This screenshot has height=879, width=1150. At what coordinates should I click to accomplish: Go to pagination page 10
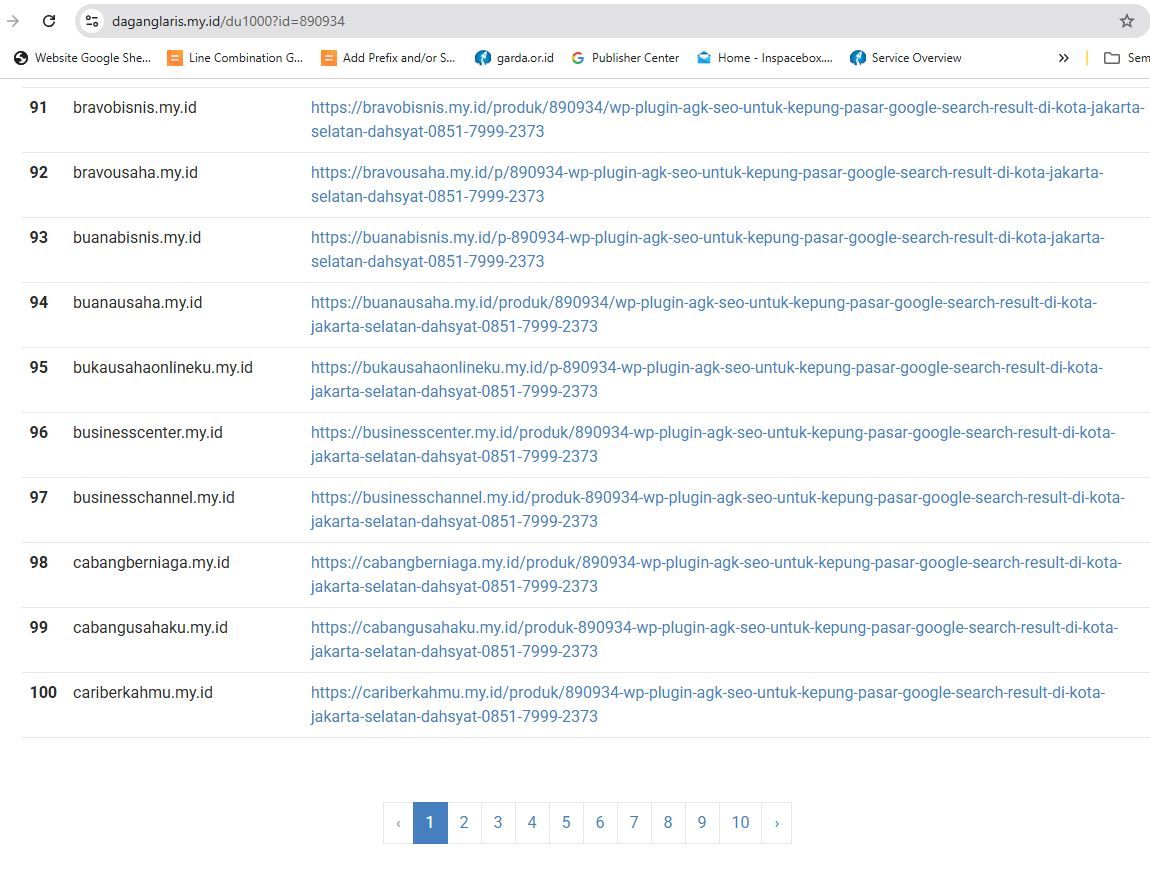740,823
